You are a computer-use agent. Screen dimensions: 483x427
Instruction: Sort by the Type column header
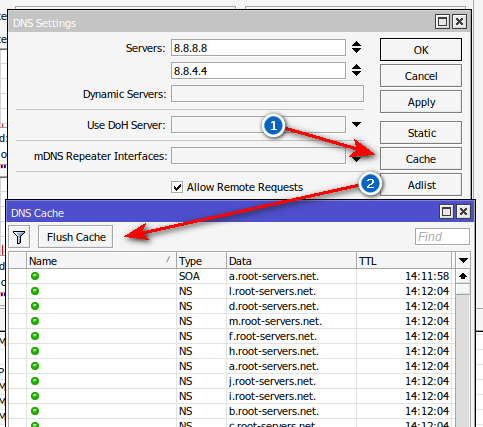[x=202, y=261]
